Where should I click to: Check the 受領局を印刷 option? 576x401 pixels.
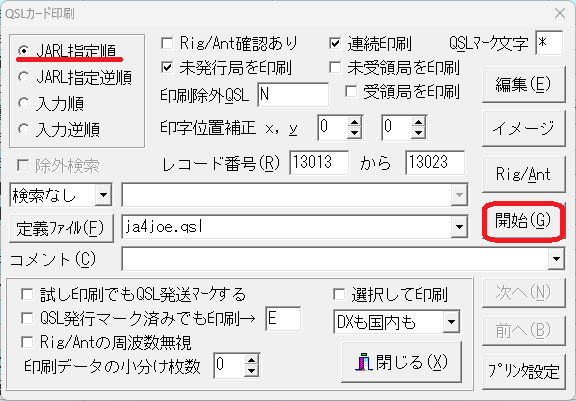pos(351,92)
